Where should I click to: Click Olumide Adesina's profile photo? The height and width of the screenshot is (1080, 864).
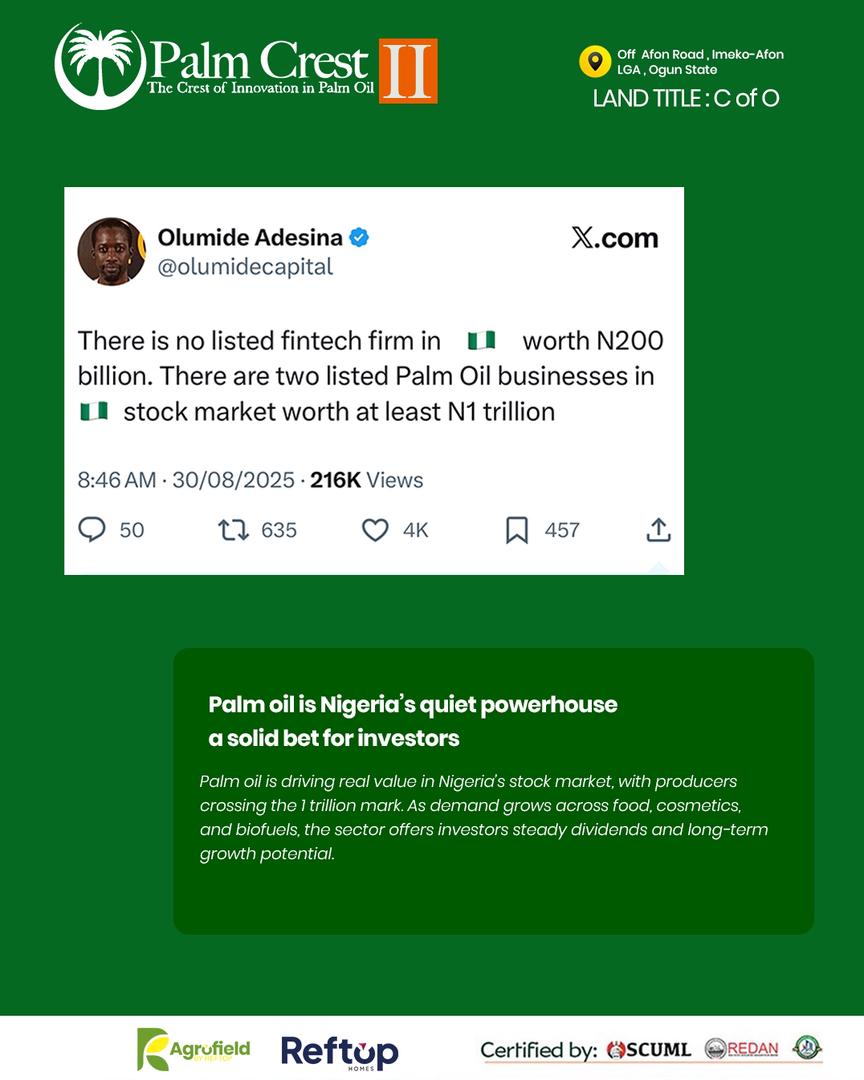coord(112,251)
